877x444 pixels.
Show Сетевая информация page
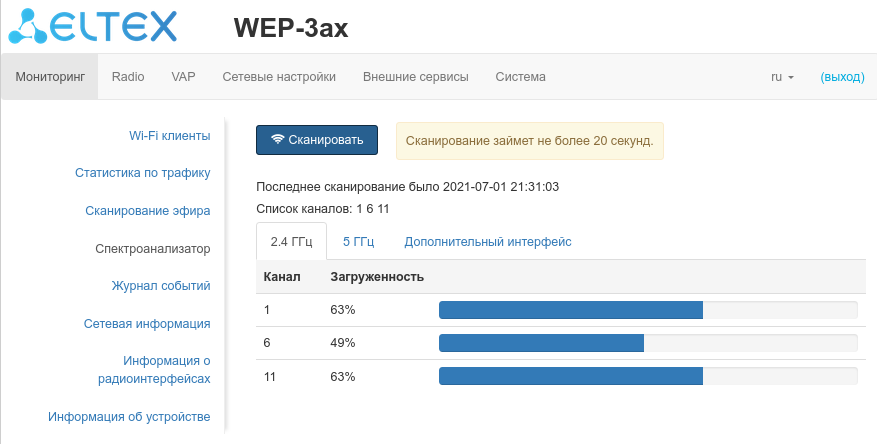pyautogui.click(x=146, y=324)
